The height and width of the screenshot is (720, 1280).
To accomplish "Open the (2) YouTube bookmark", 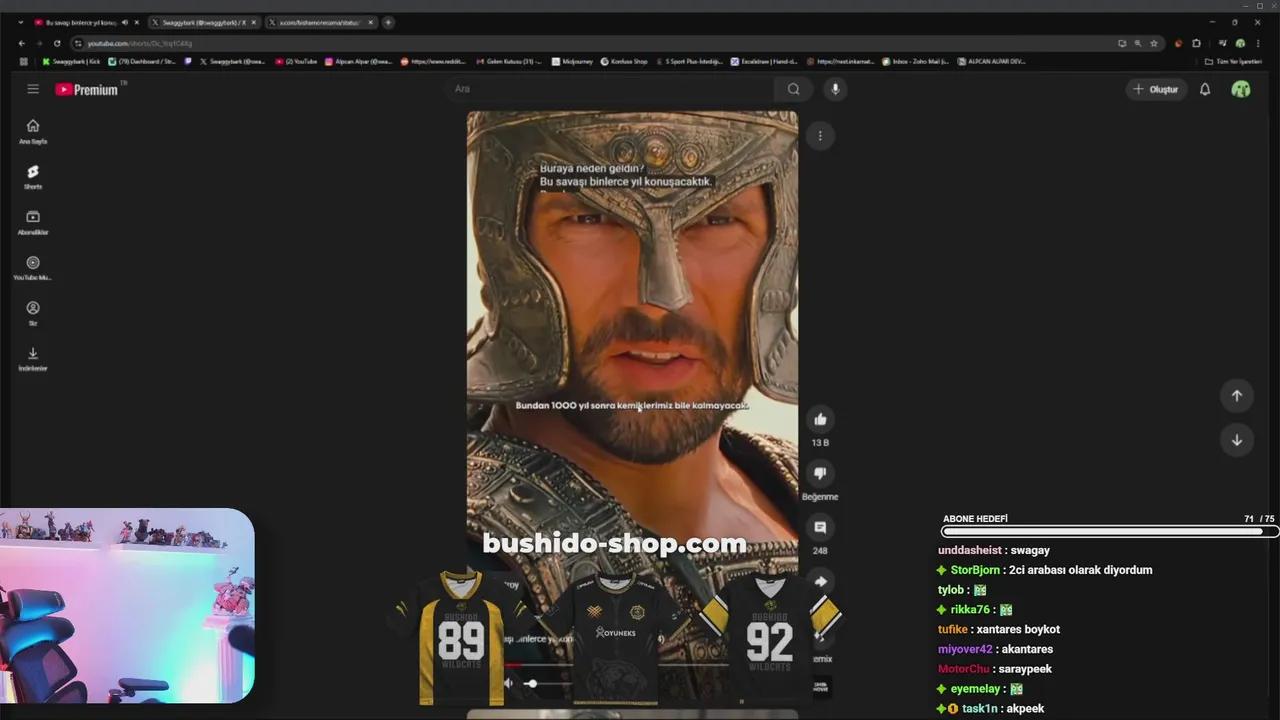I will pyautogui.click(x=296, y=61).
